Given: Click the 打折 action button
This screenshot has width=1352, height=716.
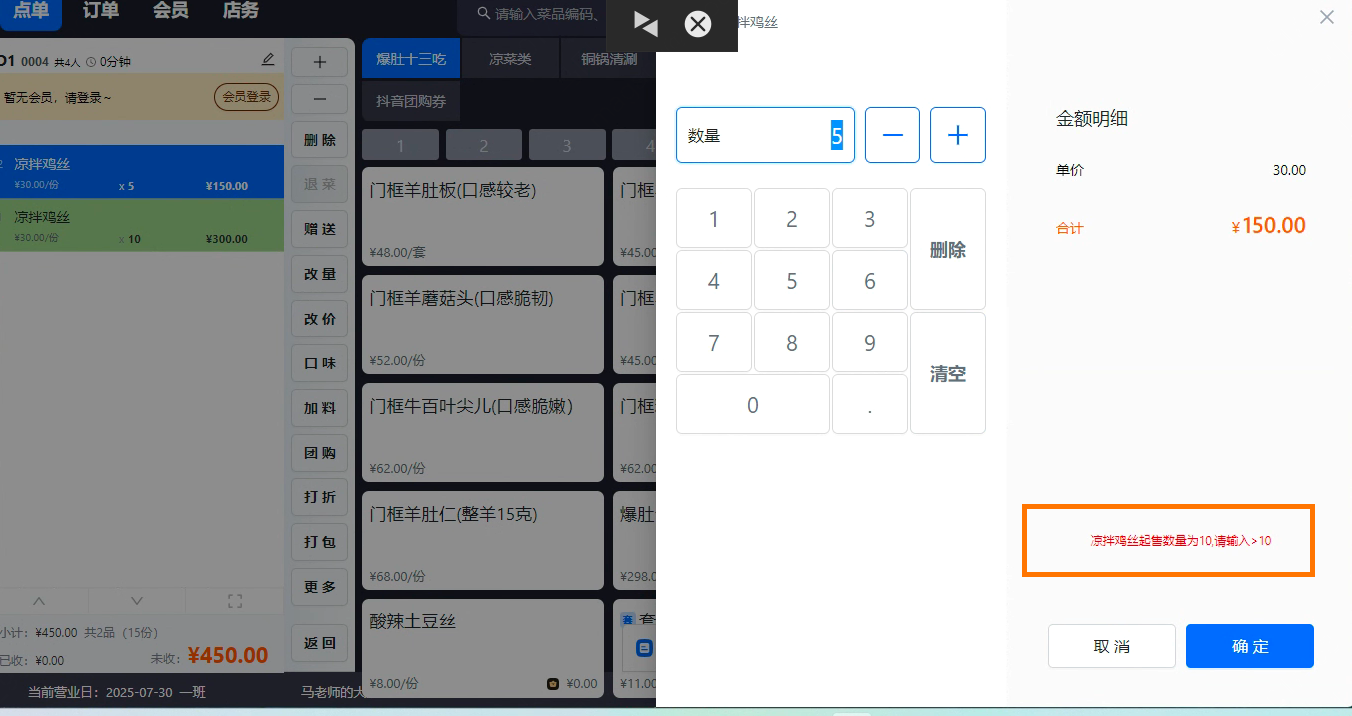Looking at the screenshot, I should click(x=320, y=497).
